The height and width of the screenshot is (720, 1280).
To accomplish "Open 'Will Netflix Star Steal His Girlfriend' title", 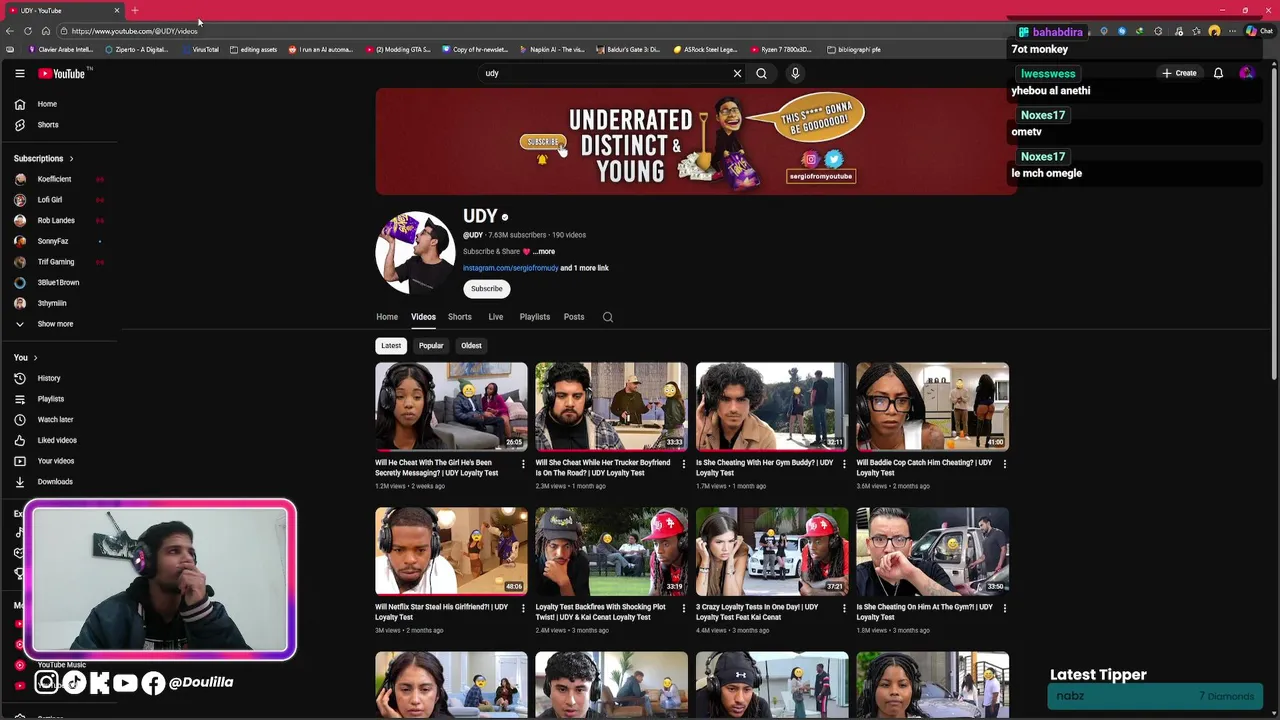I will tap(441, 612).
